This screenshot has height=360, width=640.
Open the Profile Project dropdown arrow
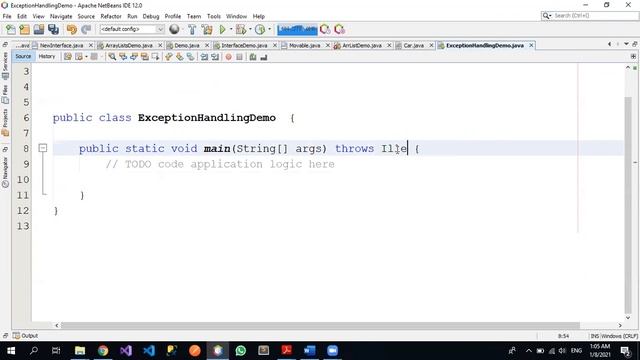(x=269, y=29)
